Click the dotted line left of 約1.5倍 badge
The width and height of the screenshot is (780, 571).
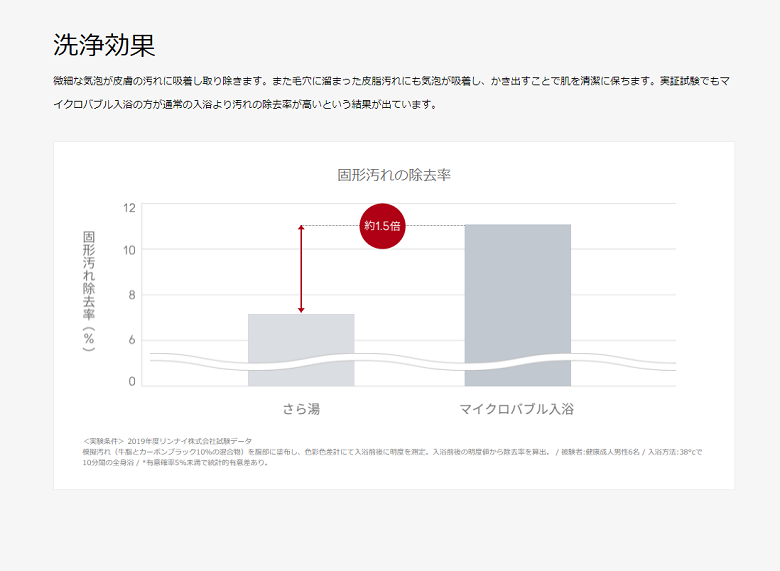330,226
